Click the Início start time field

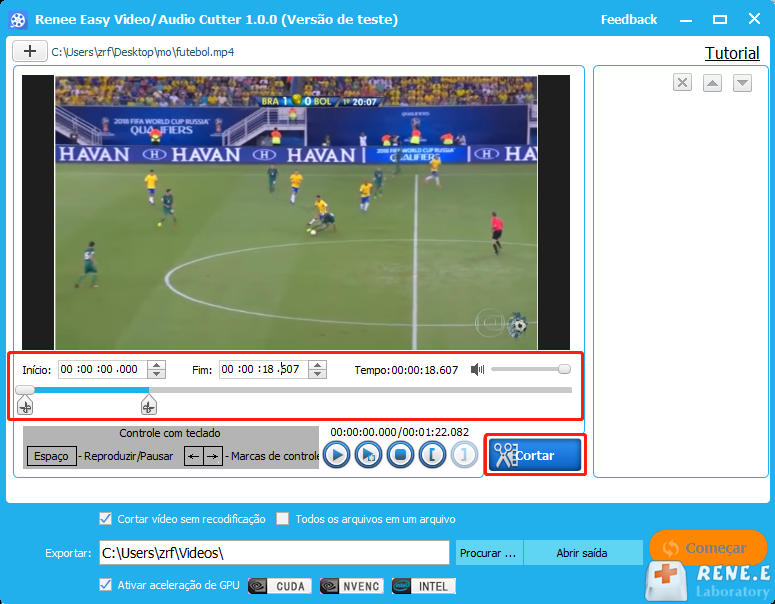tap(102, 369)
